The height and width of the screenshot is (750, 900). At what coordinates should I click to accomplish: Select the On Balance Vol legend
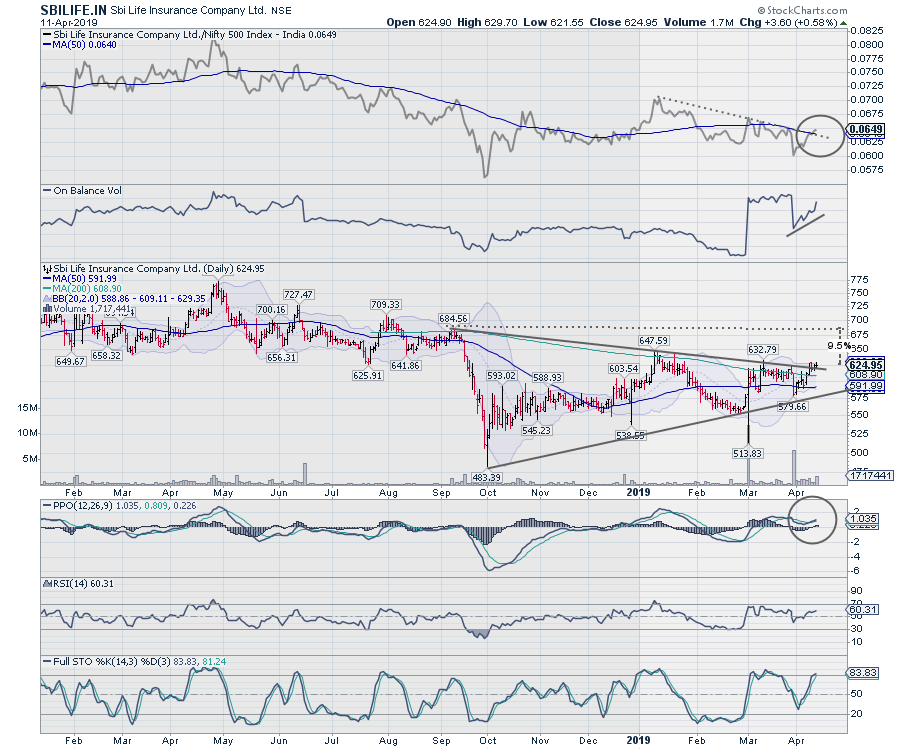tap(83, 191)
